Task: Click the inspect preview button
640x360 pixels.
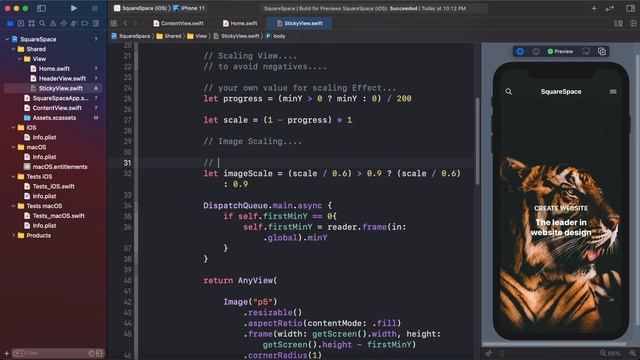Action: tap(536, 51)
